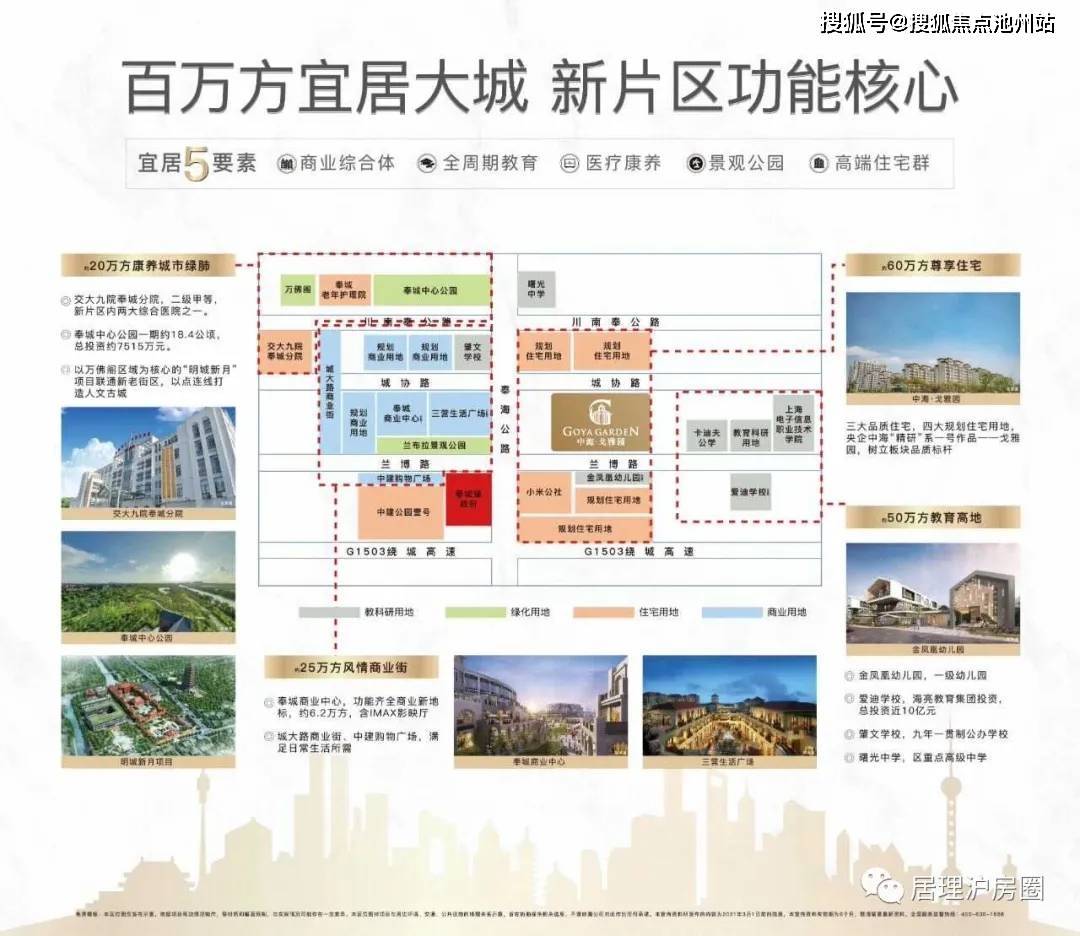Click the 卡迪夫公学 gray map block
1080x936 pixels.
tap(707, 437)
